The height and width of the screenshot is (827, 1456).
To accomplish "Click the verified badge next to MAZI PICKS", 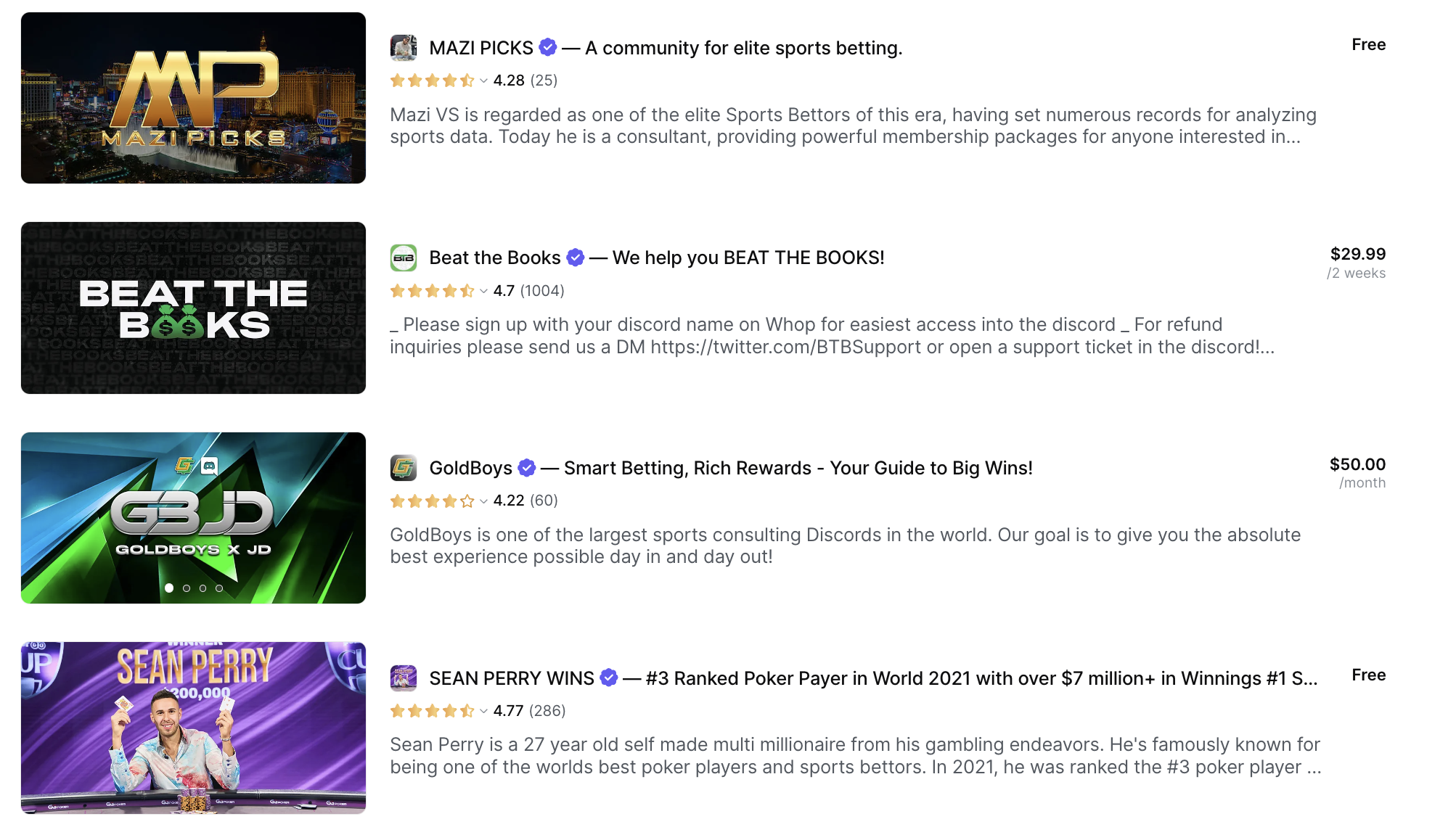I will tap(548, 48).
